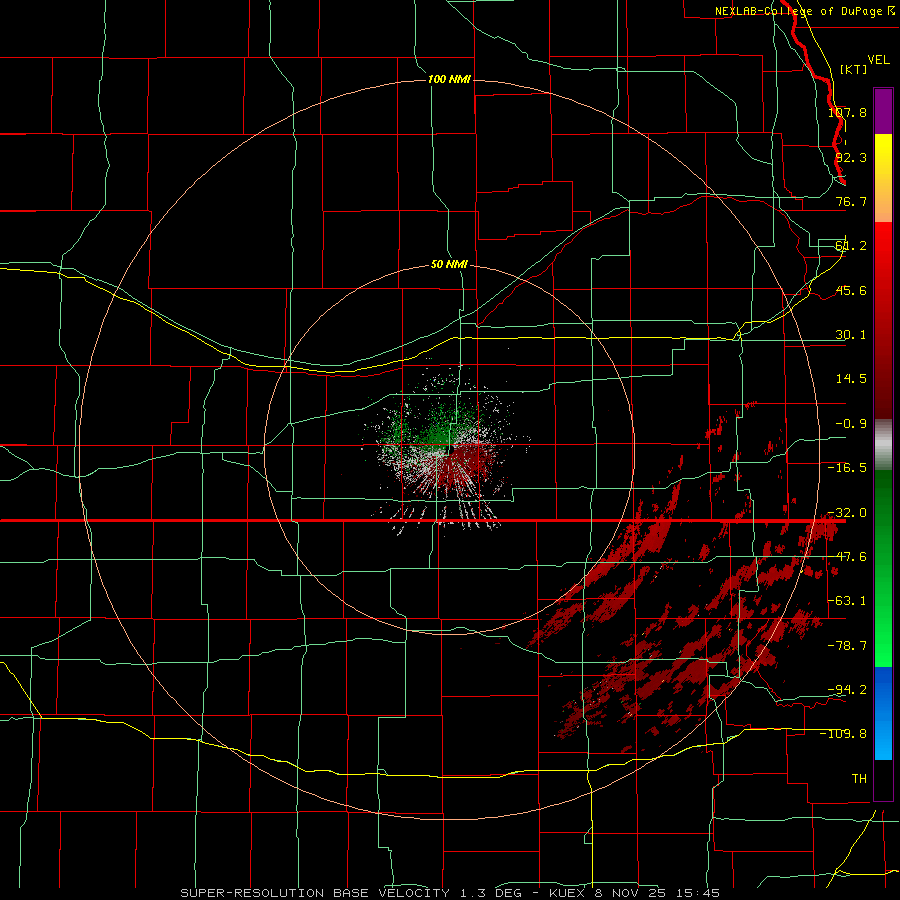Viewport: 900px width, 900px height.
Task: Click the -109.8 velocity scale value
Action: [843, 734]
